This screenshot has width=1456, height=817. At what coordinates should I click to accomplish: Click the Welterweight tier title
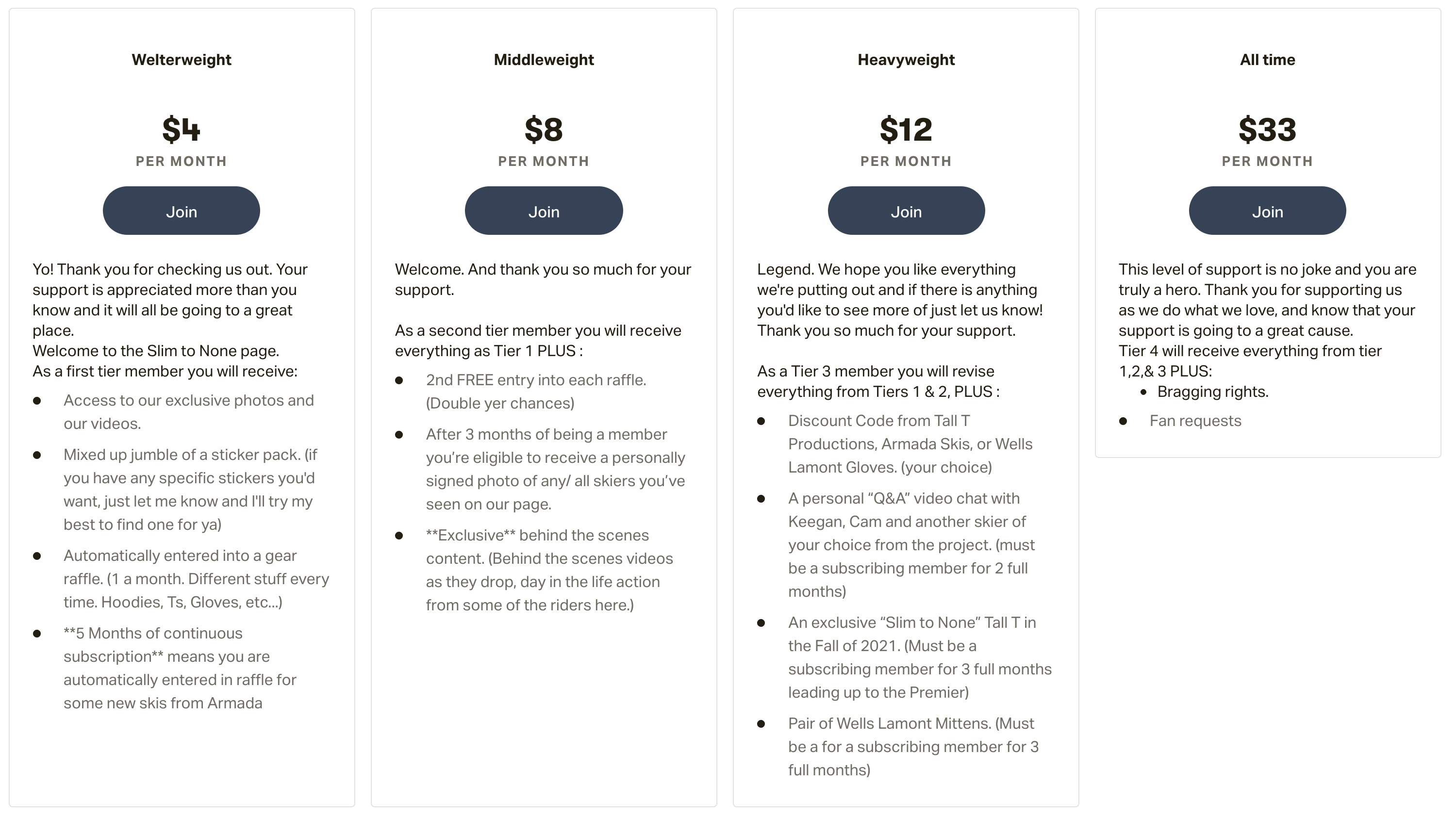point(181,60)
